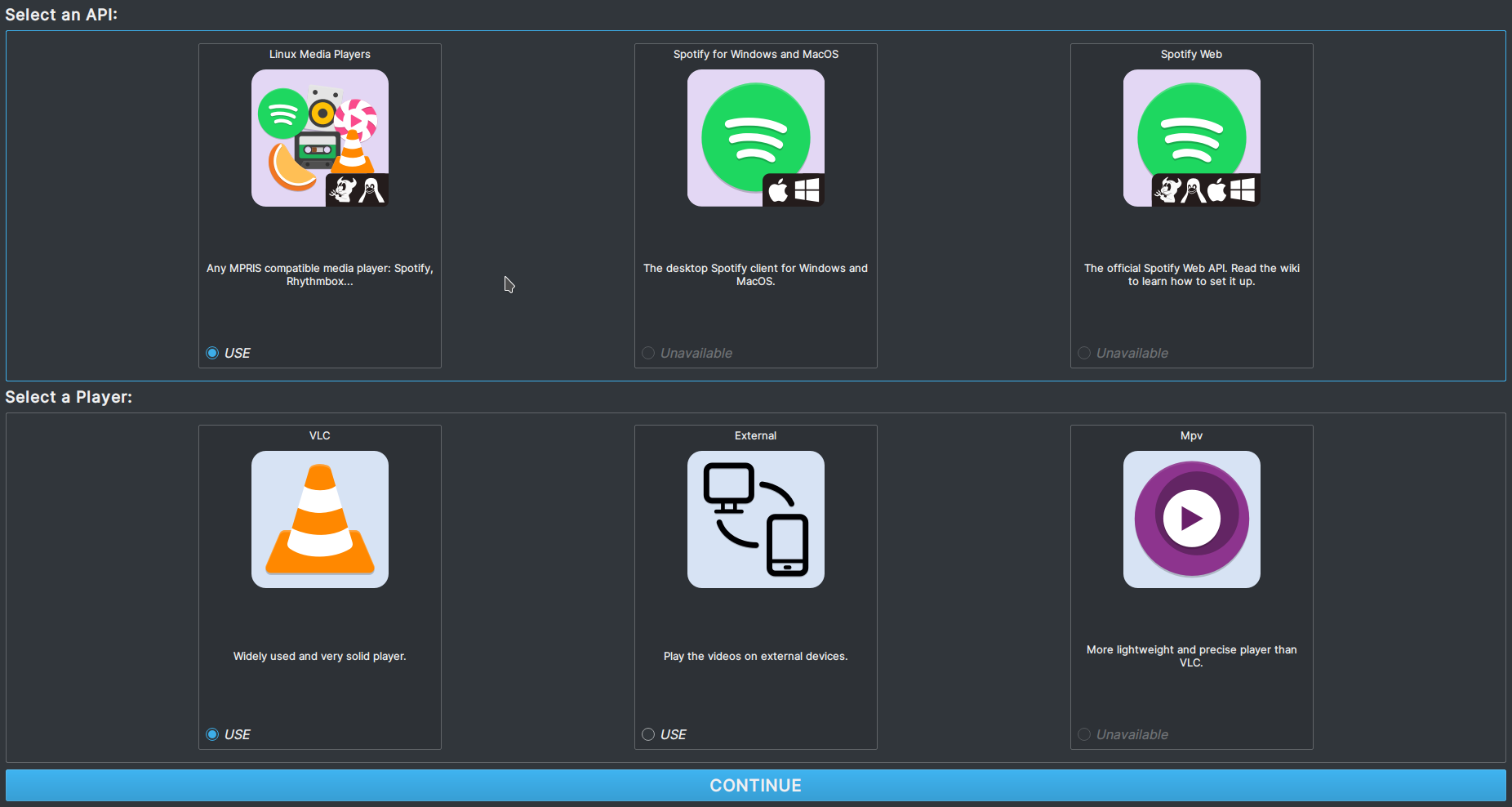Click the Apple and Windows badge on Spotify desktop
This screenshot has height=807, width=1512.
793,190
